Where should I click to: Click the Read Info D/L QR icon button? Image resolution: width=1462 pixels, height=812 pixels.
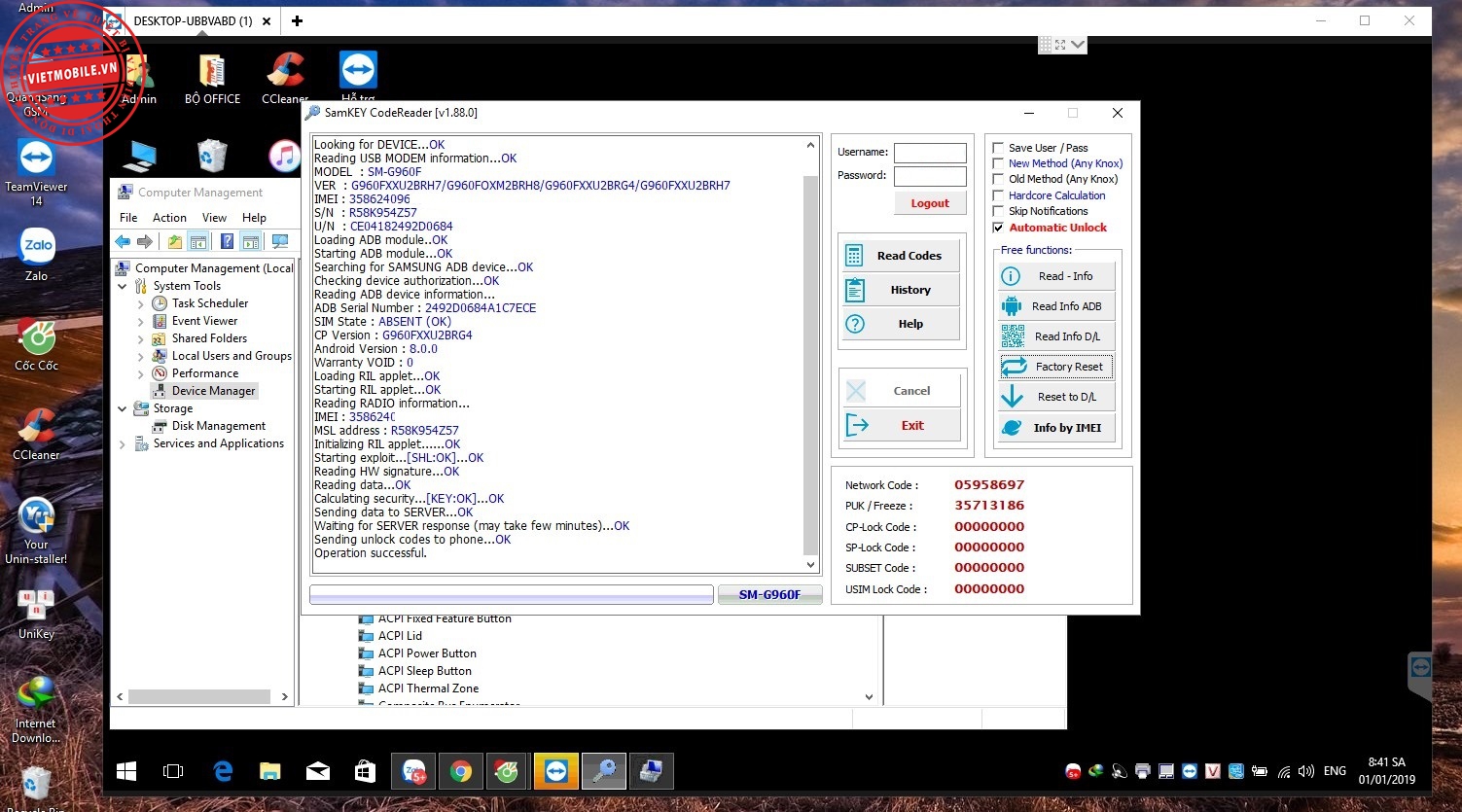pos(1056,336)
